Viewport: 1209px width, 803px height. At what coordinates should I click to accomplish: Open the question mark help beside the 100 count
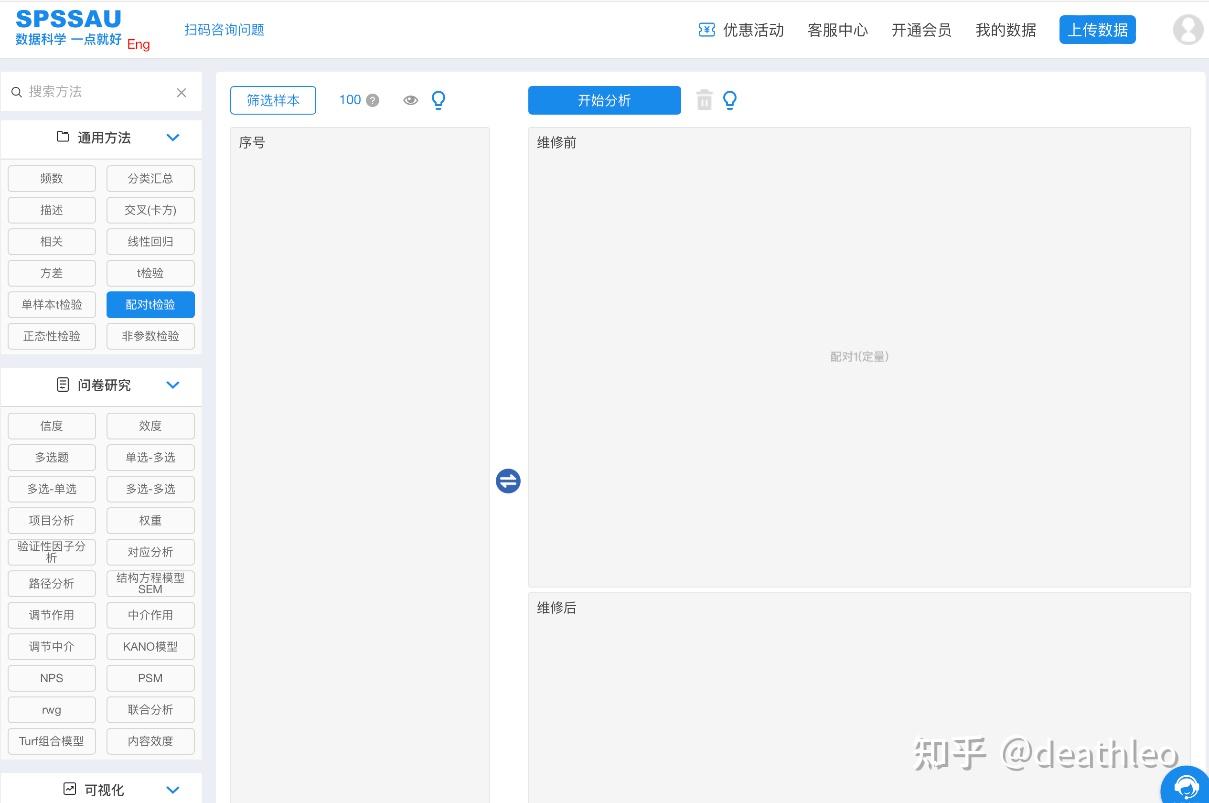[x=371, y=100]
